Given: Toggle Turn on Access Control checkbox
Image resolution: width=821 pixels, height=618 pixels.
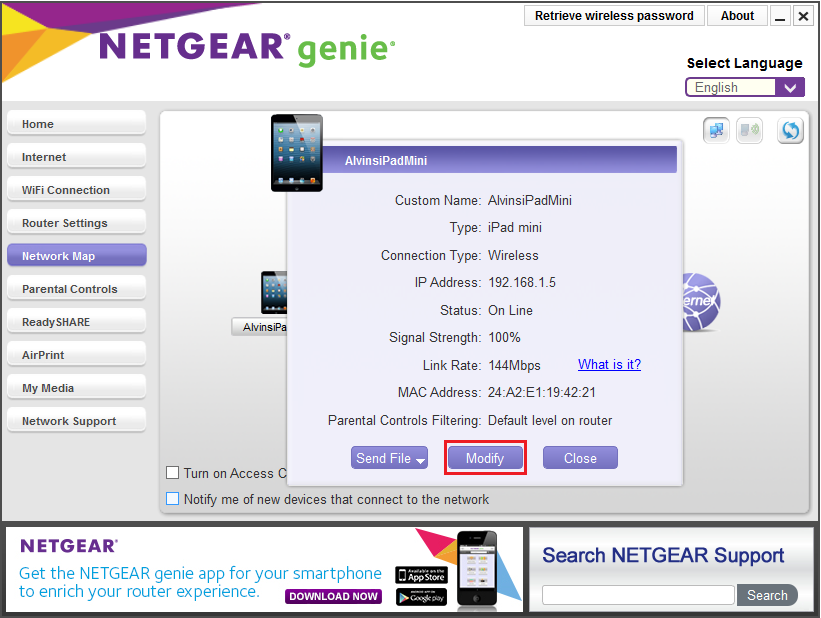Looking at the screenshot, I should tap(172, 472).
